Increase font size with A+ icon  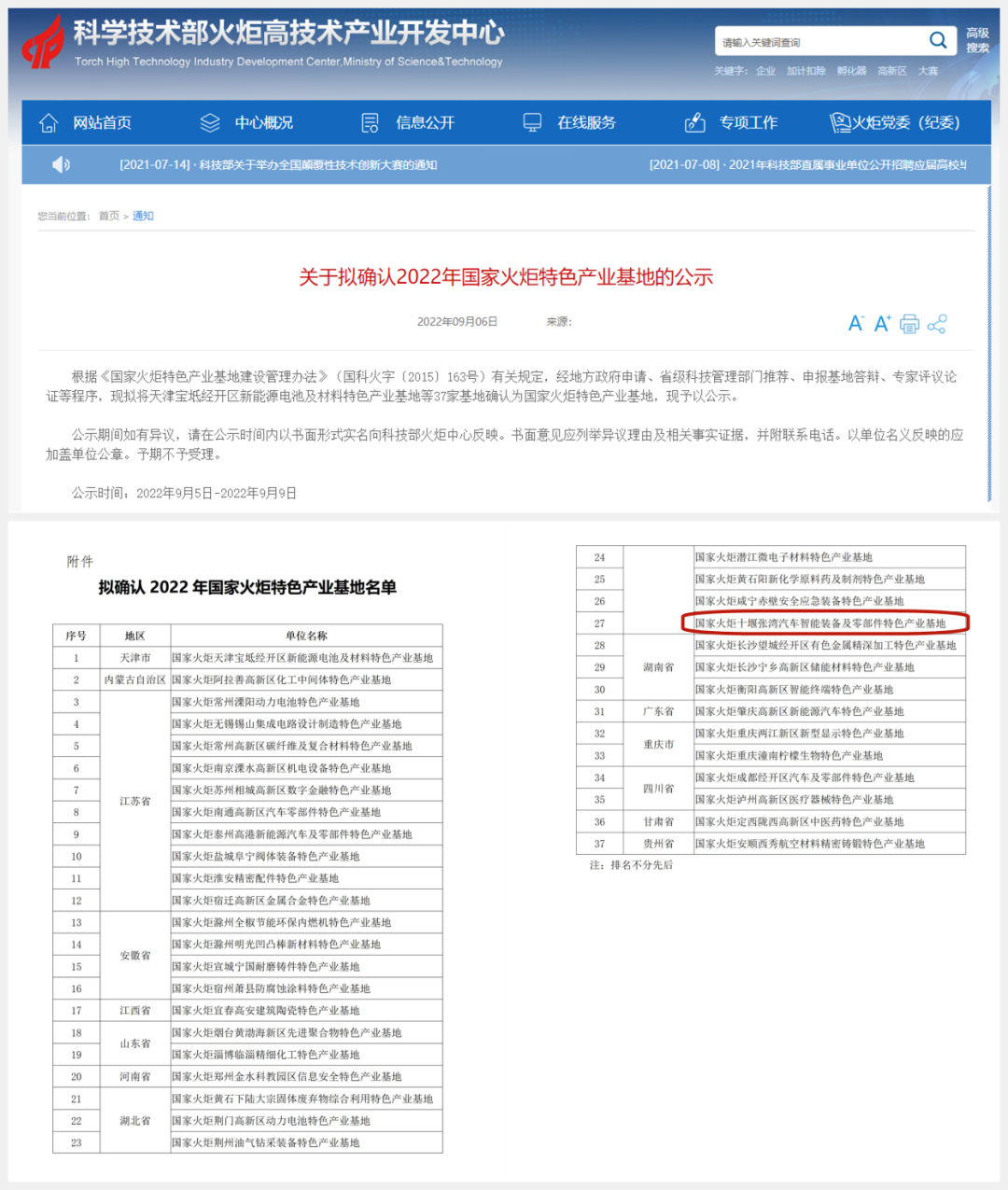pyautogui.click(x=882, y=324)
